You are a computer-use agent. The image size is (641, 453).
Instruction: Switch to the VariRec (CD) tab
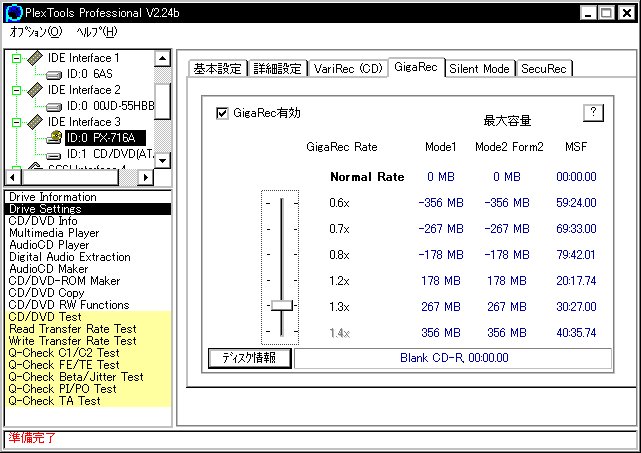pyautogui.click(x=348, y=68)
